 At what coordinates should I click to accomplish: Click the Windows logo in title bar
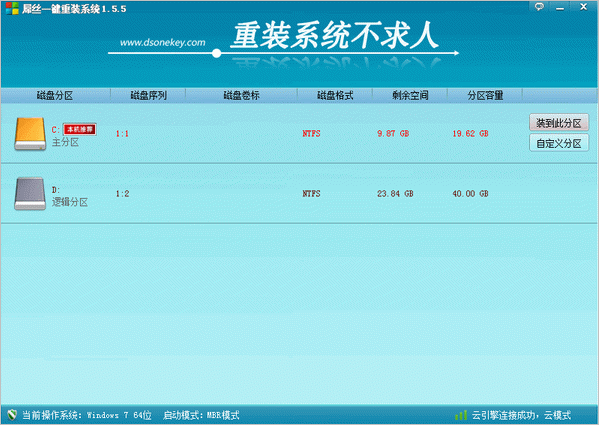(12, 8)
